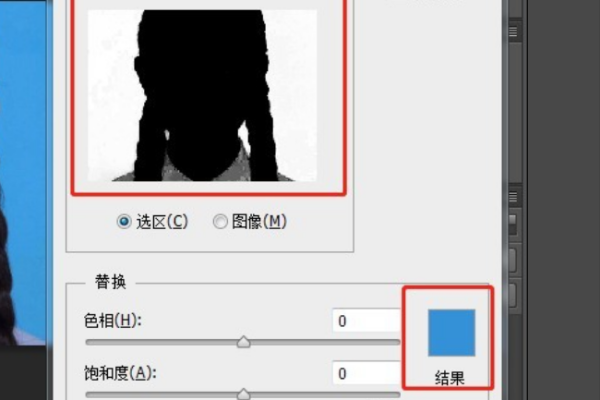Select the 选区(C) radio button

(124, 221)
